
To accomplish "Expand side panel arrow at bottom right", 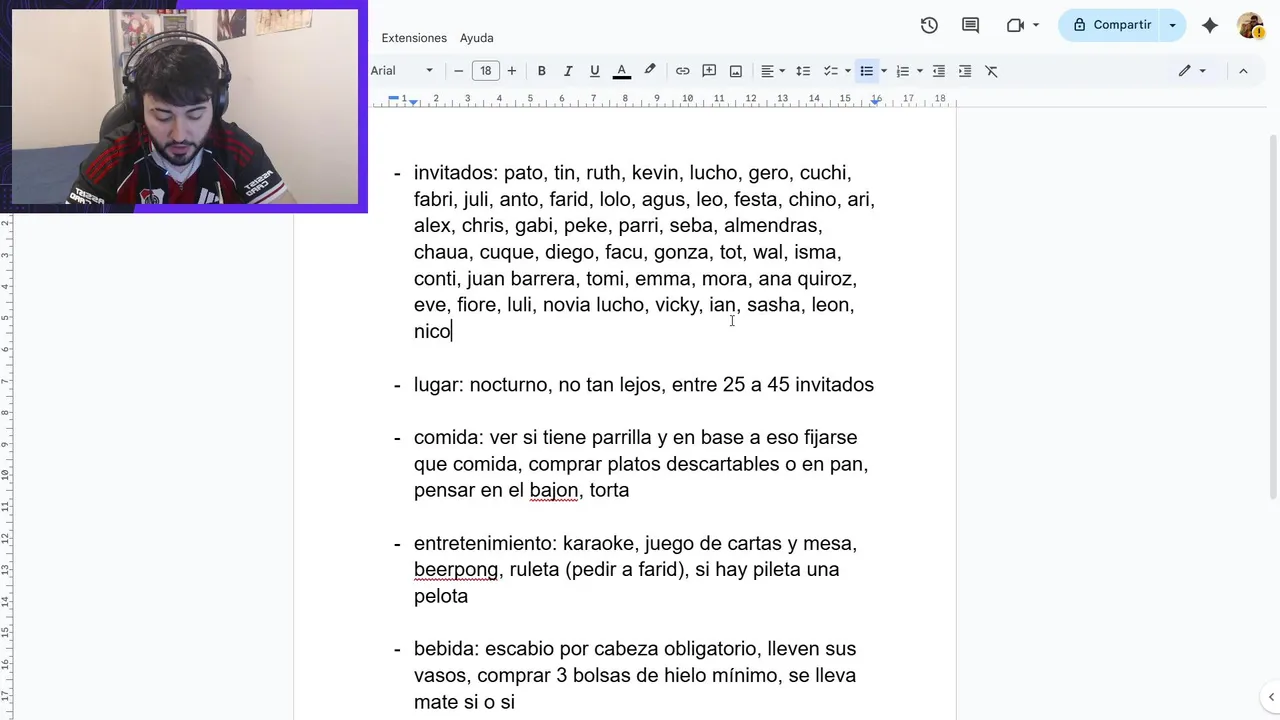I will (1272, 697).
